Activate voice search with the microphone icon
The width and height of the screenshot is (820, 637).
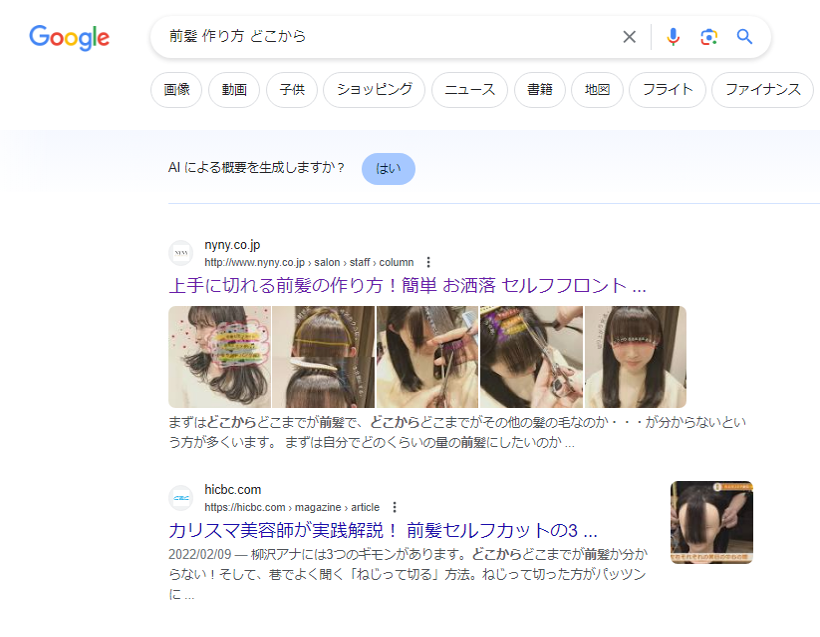coord(672,36)
